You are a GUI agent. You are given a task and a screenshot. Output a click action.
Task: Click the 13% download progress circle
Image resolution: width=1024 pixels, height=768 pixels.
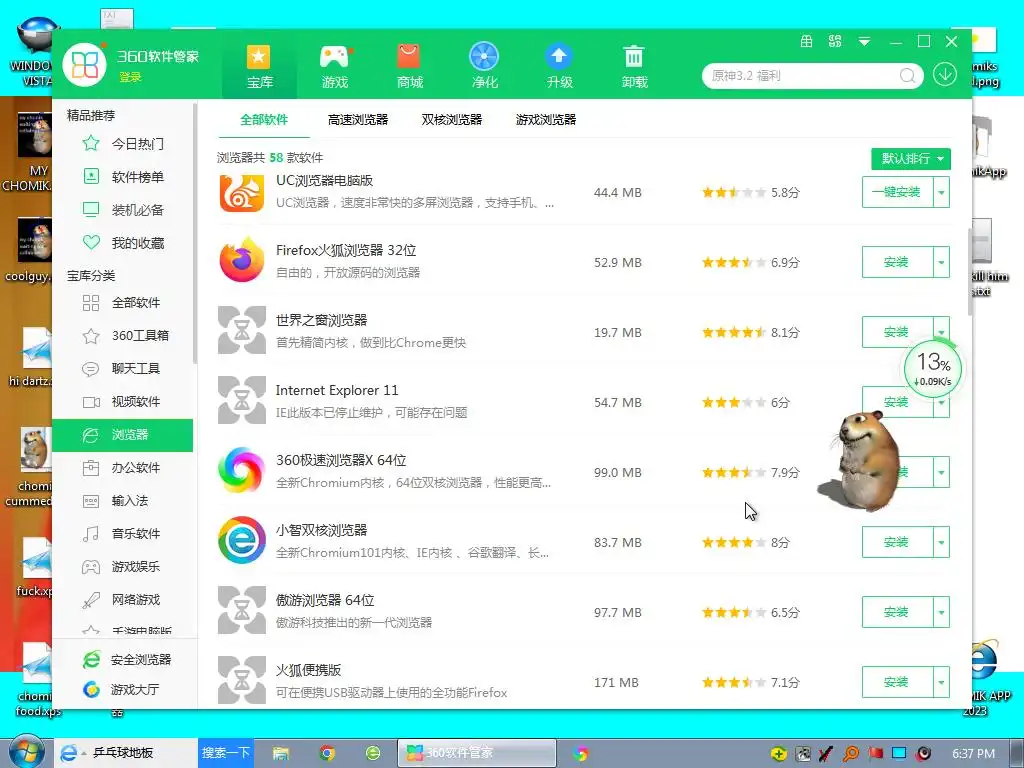[x=933, y=369]
